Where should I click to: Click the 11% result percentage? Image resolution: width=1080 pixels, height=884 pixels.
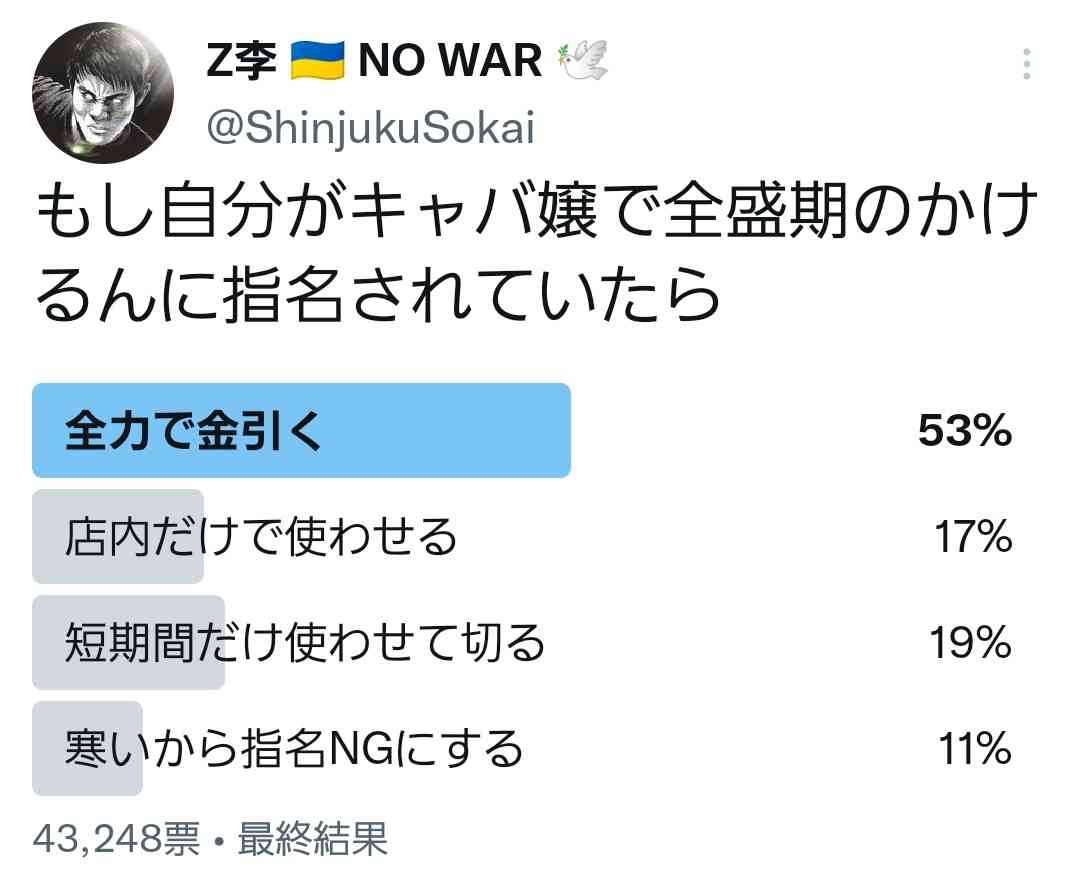point(975,749)
